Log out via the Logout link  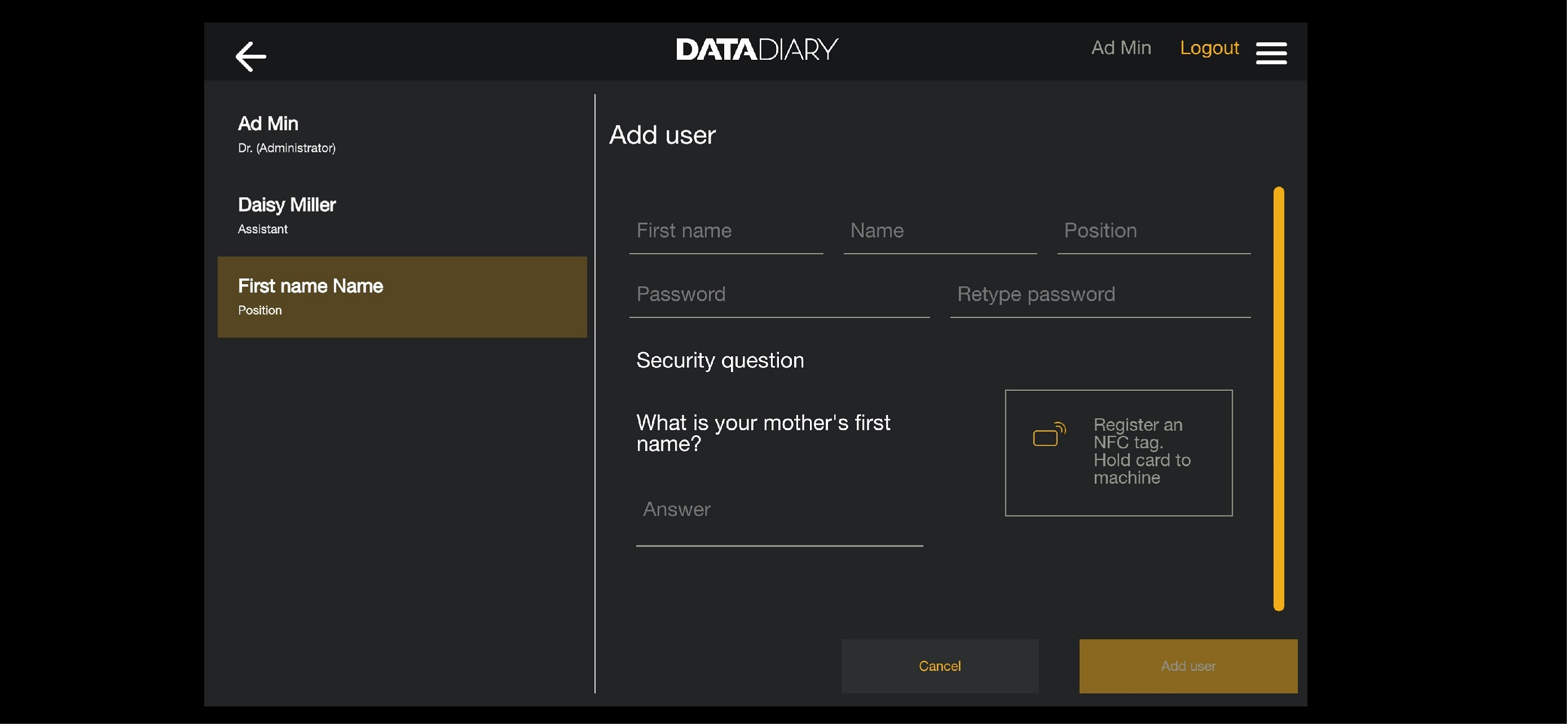tap(1209, 48)
